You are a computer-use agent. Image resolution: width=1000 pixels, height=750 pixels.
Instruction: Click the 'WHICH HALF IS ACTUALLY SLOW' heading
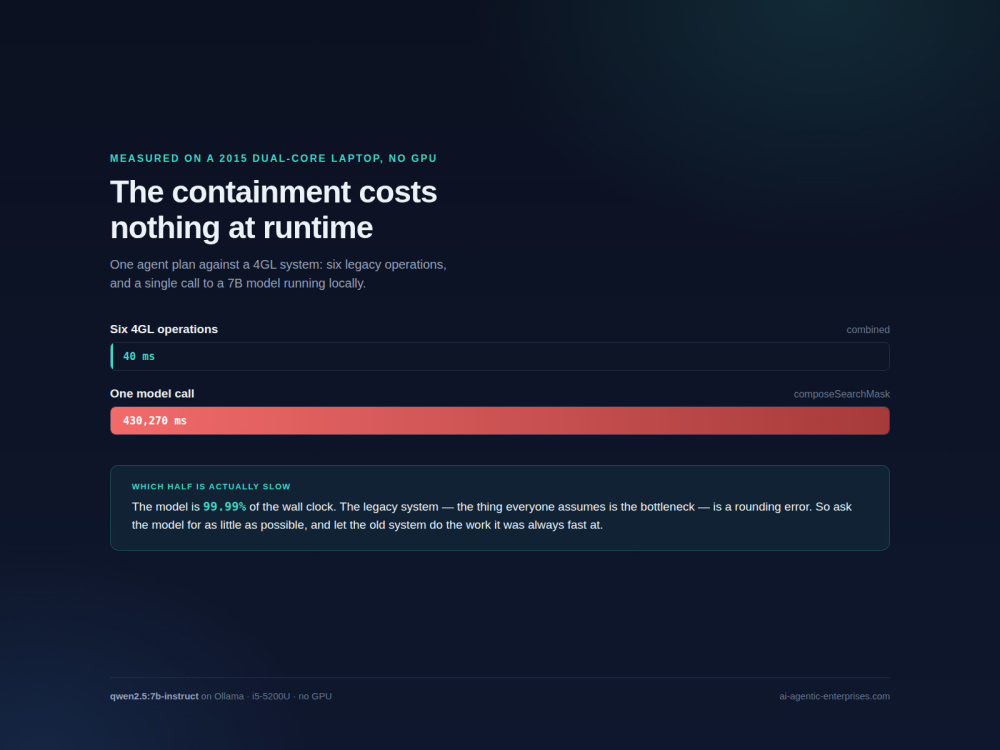pos(211,487)
